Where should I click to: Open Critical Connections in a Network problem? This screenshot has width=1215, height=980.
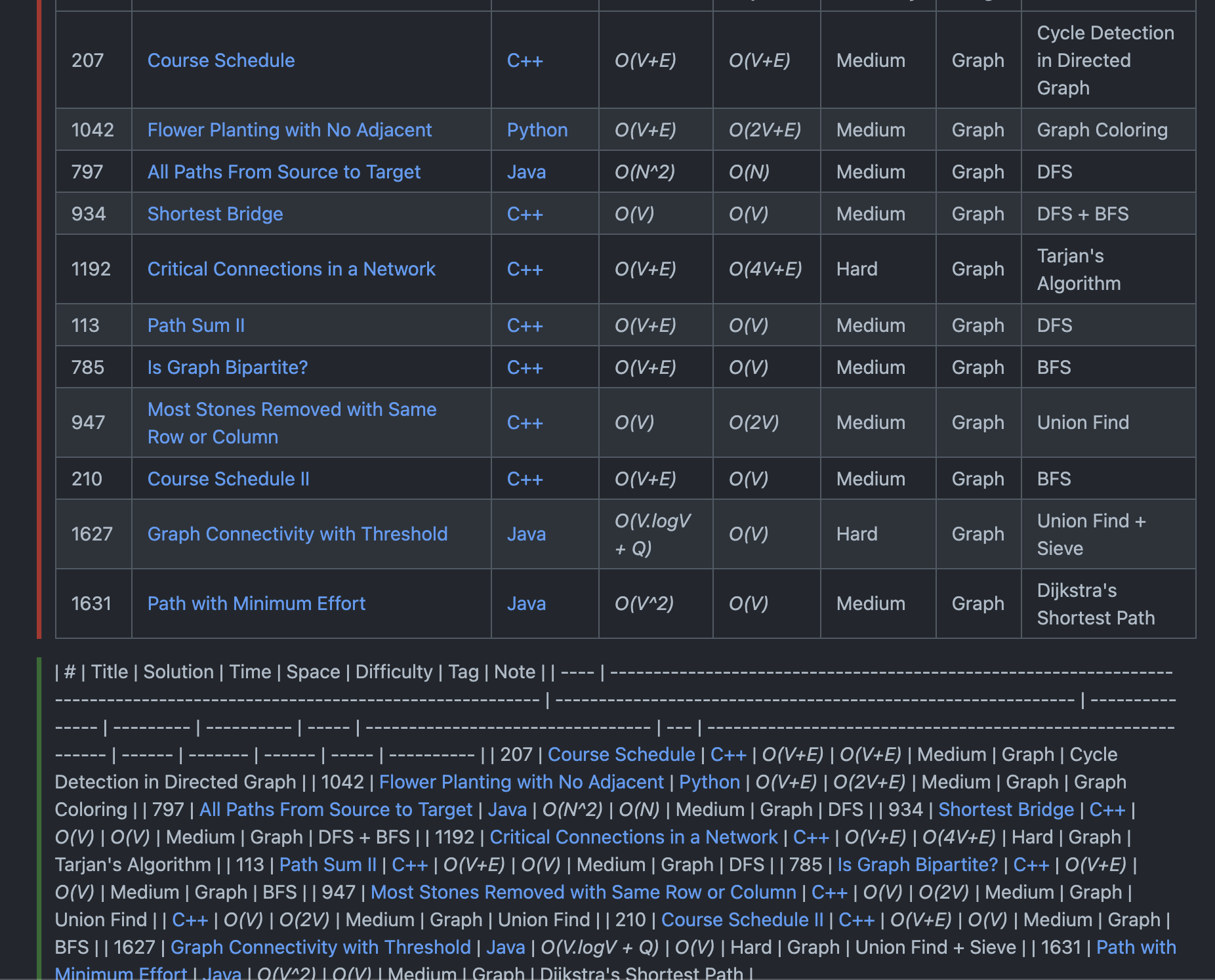tap(291, 269)
